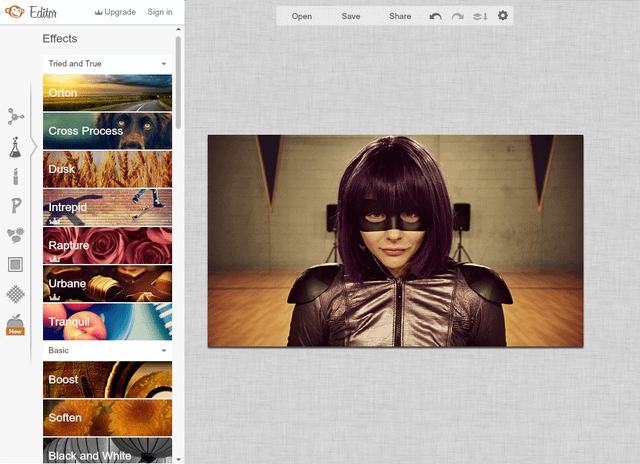Click the Effects panel heading
This screenshot has width=640, height=464.
tap(60, 39)
